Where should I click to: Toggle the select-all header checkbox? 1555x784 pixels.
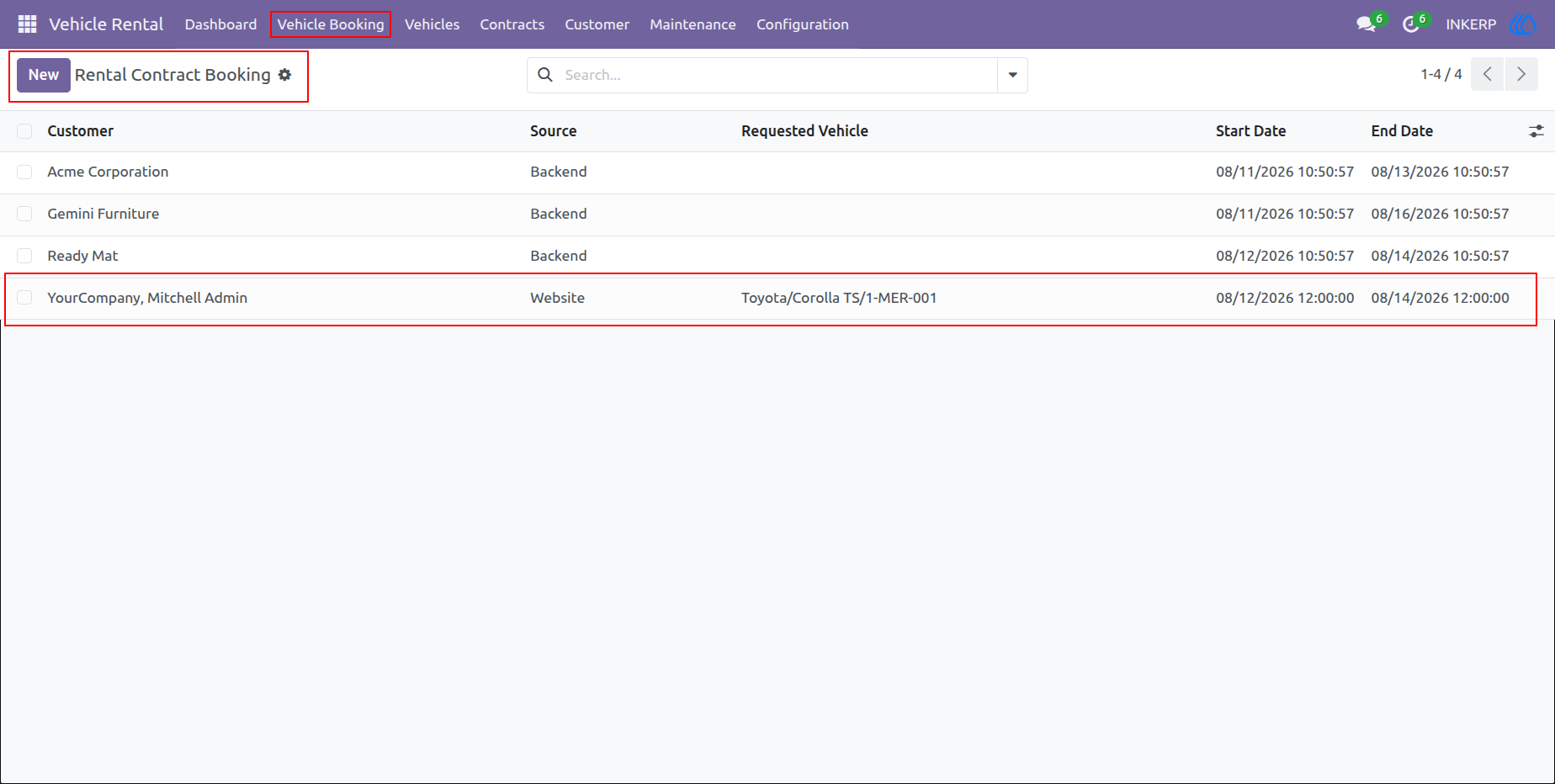(24, 131)
